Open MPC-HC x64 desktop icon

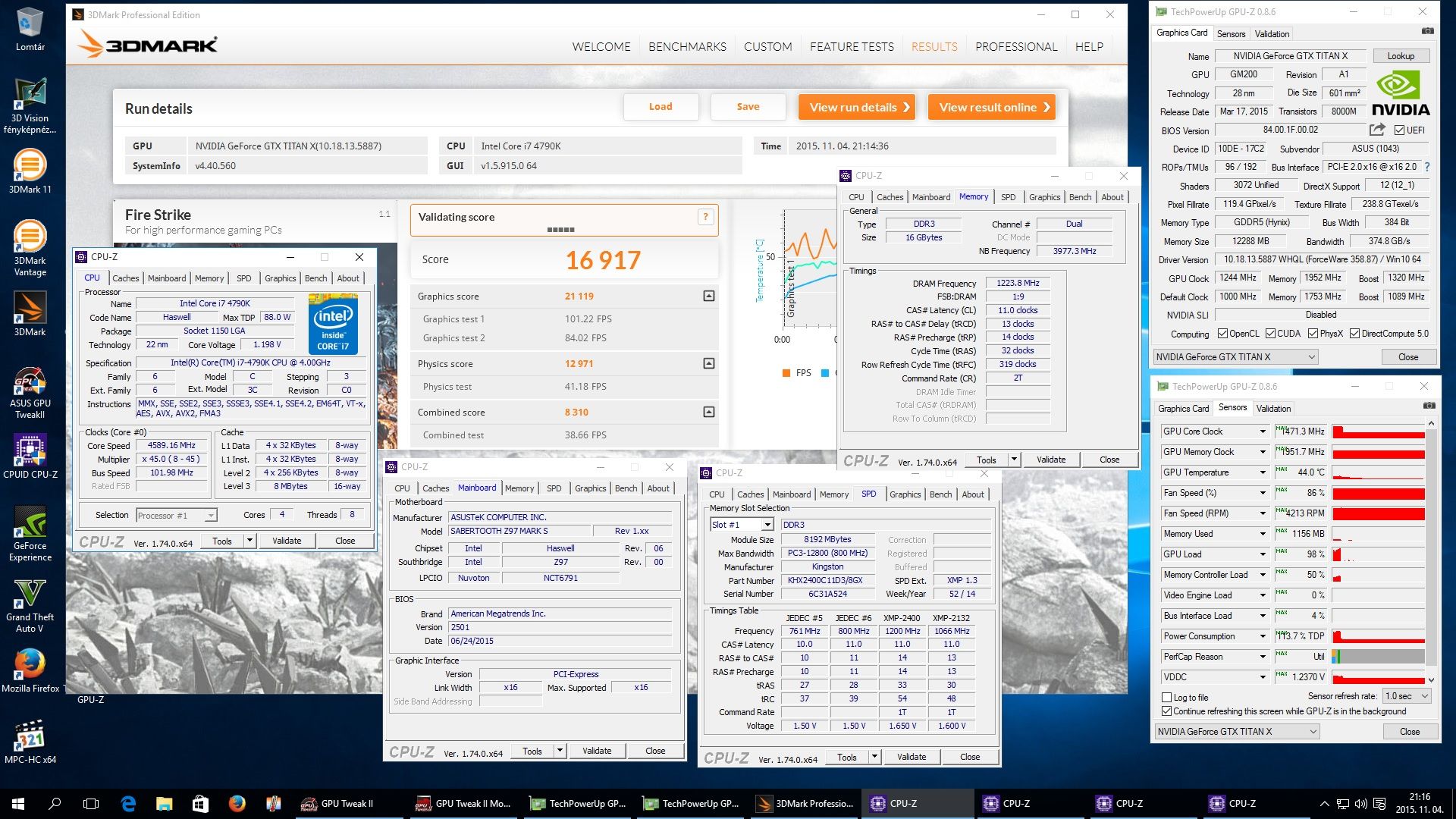click(x=30, y=741)
